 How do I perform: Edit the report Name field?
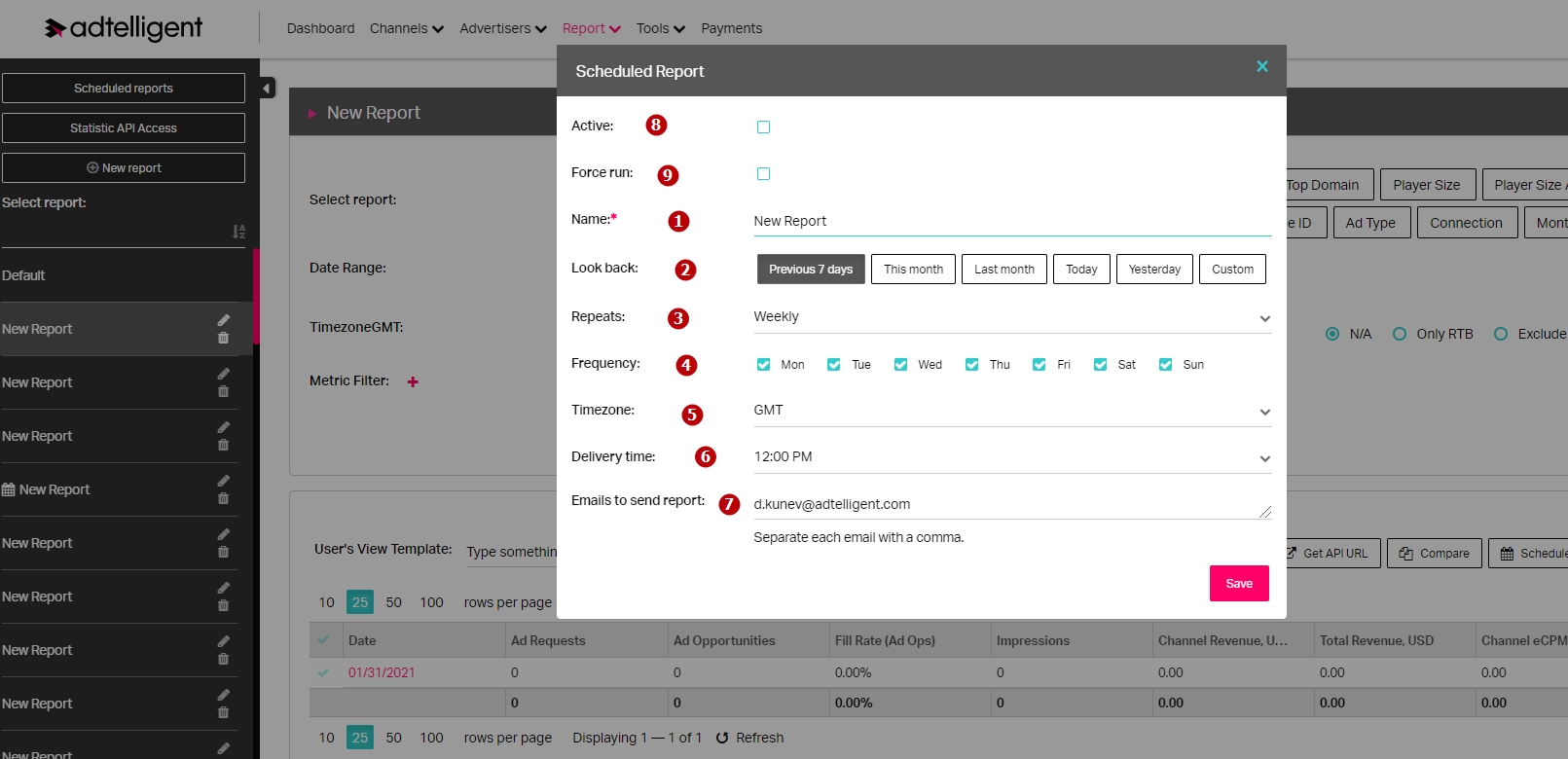point(1012,221)
